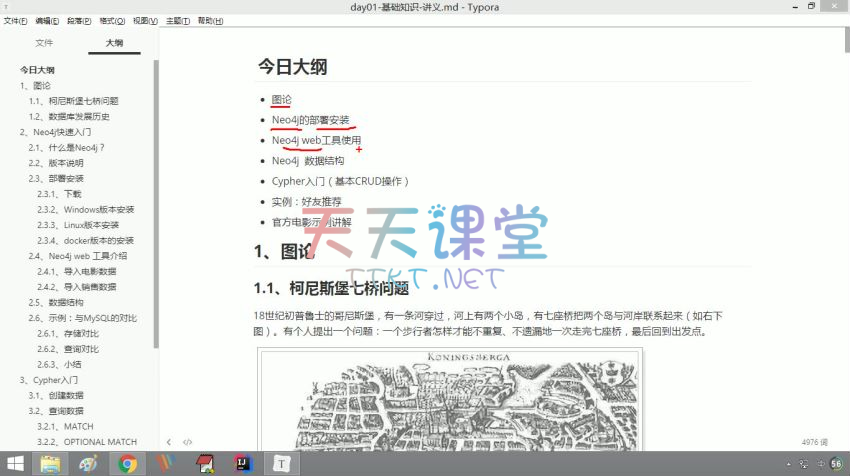Open File Explorer from the taskbar
Image resolution: width=850 pixels, height=476 pixels.
50,464
